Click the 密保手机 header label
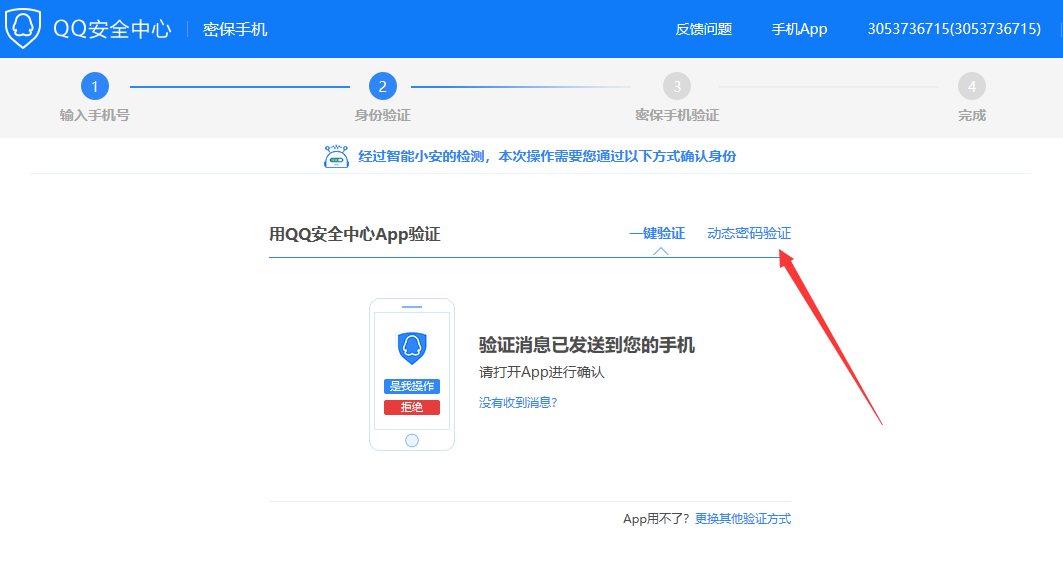Viewport: 1063px width, 564px height. [x=235, y=29]
